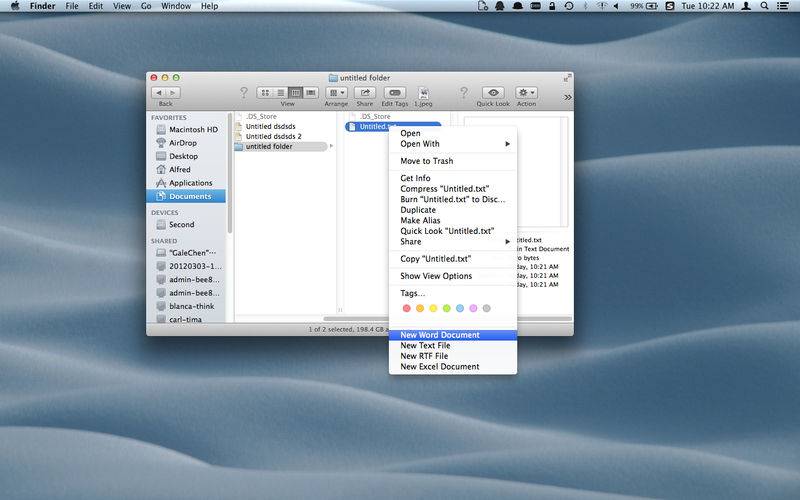Enter full screen with the window arrow icon
800x500 pixels.
pyautogui.click(x=567, y=78)
